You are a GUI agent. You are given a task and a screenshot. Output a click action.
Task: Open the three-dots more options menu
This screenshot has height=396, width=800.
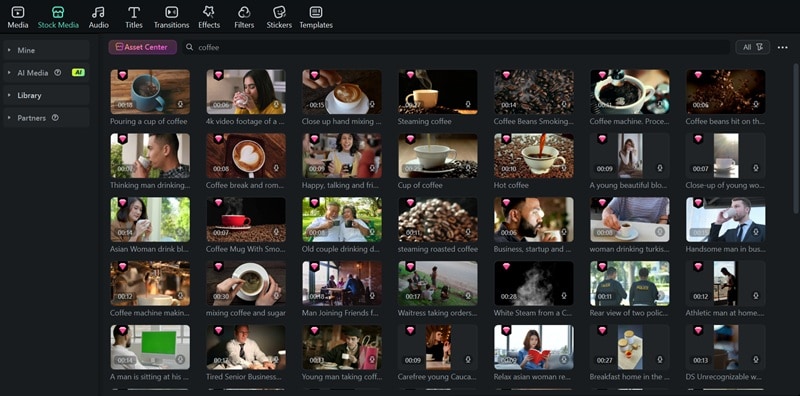tap(783, 47)
